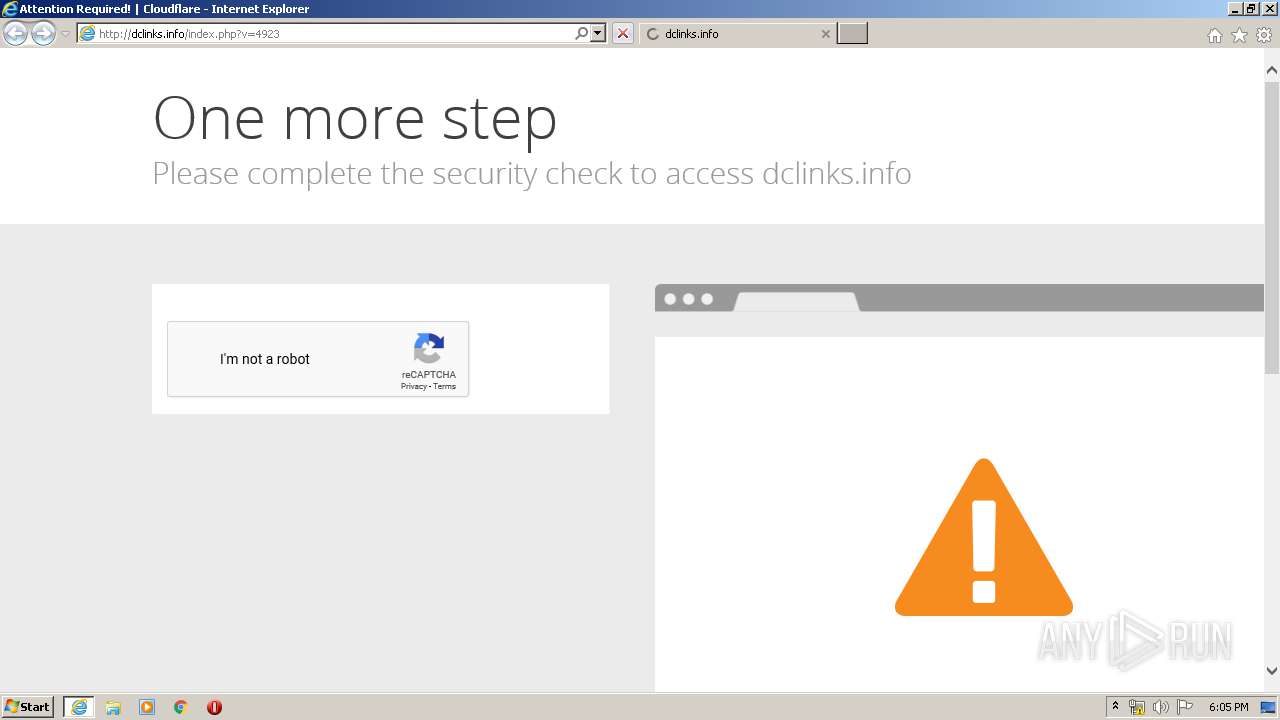Click the 6:05 PM system clock
Viewport: 1280px width, 720px height.
tap(1228, 707)
